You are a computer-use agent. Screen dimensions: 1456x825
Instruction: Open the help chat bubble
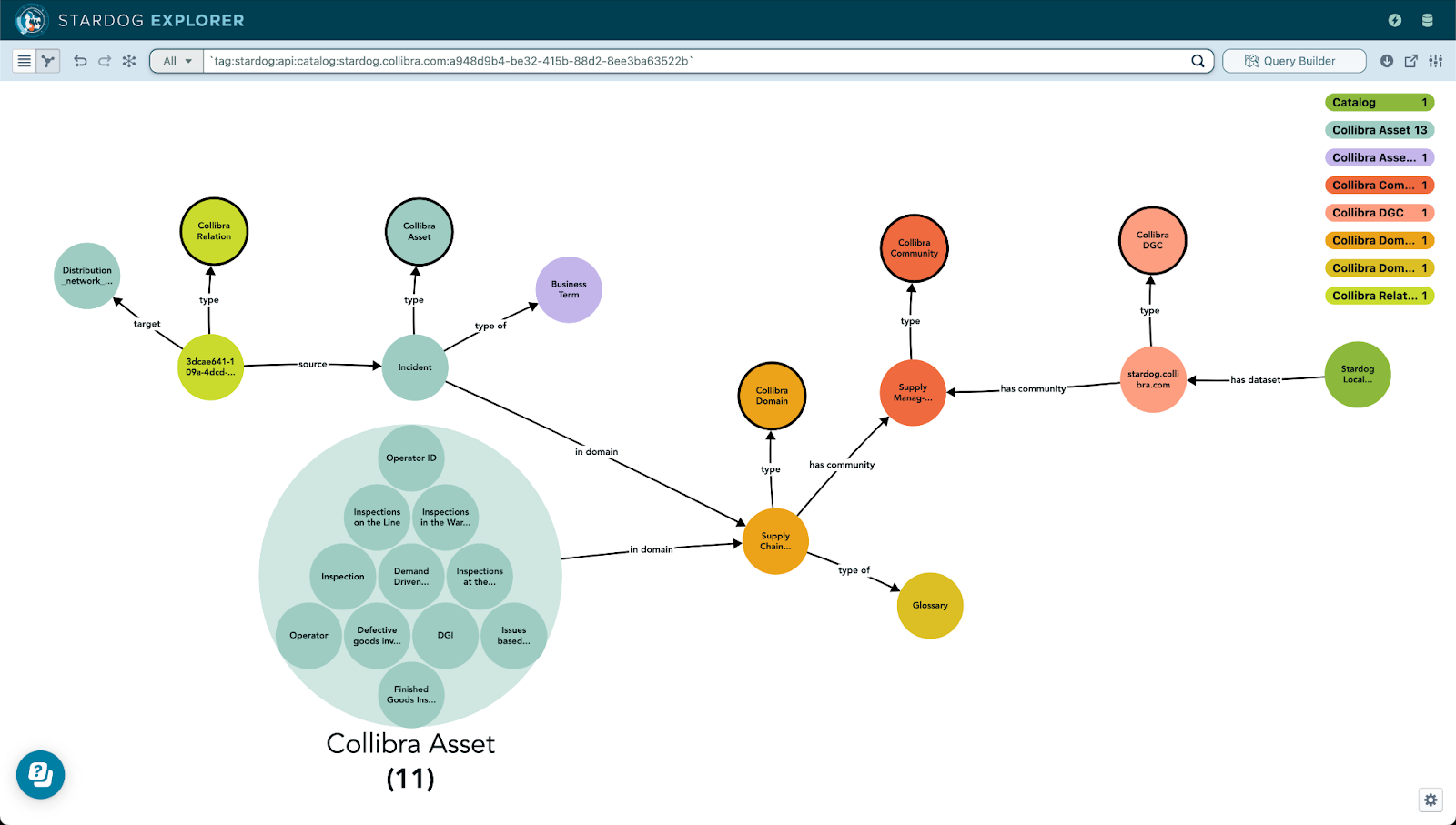coord(40,775)
